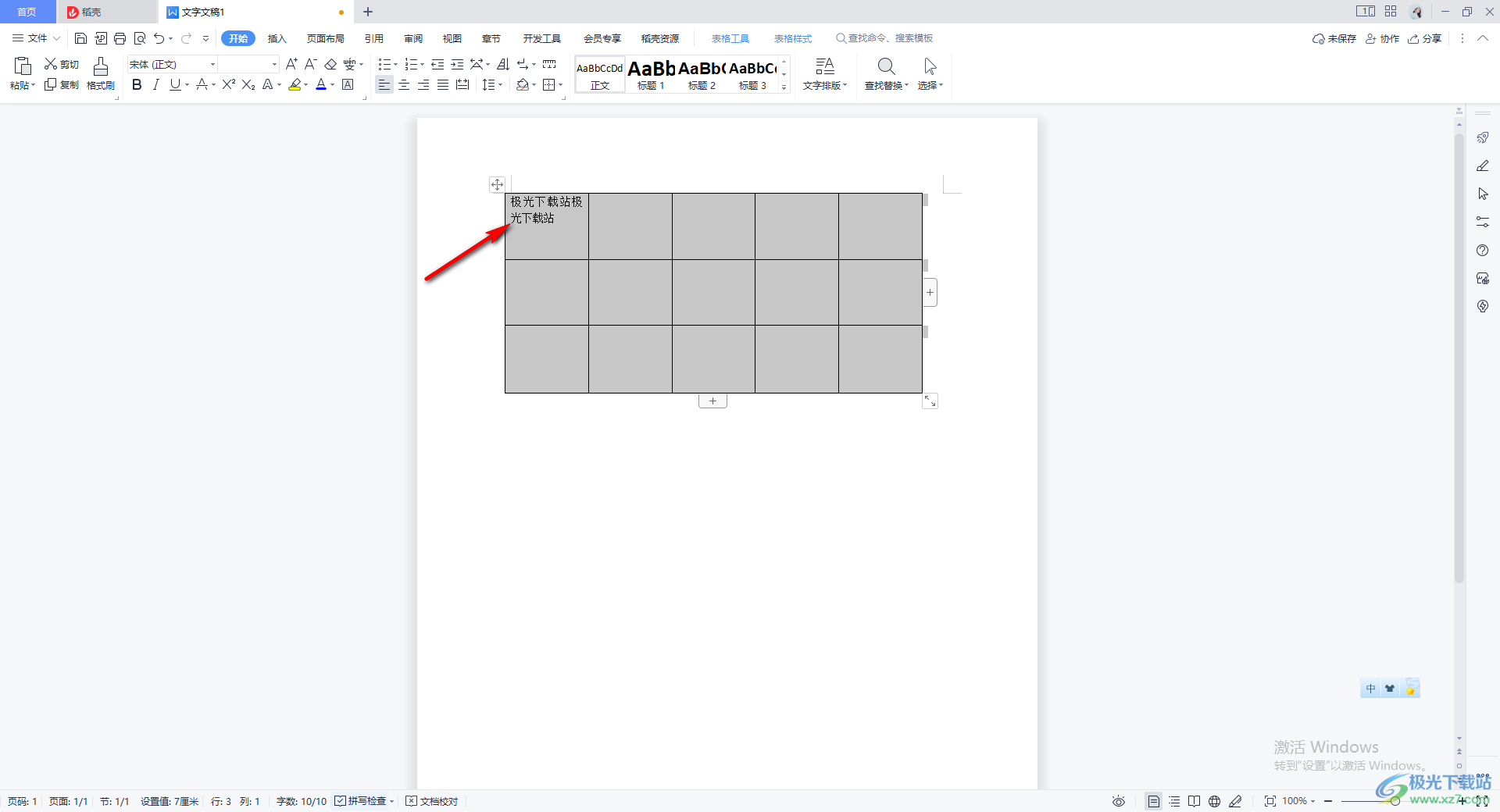The height and width of the screenshot is (812, 1500).
Task: Open the Page Layout (页面布局) tab
Action: 326,38
